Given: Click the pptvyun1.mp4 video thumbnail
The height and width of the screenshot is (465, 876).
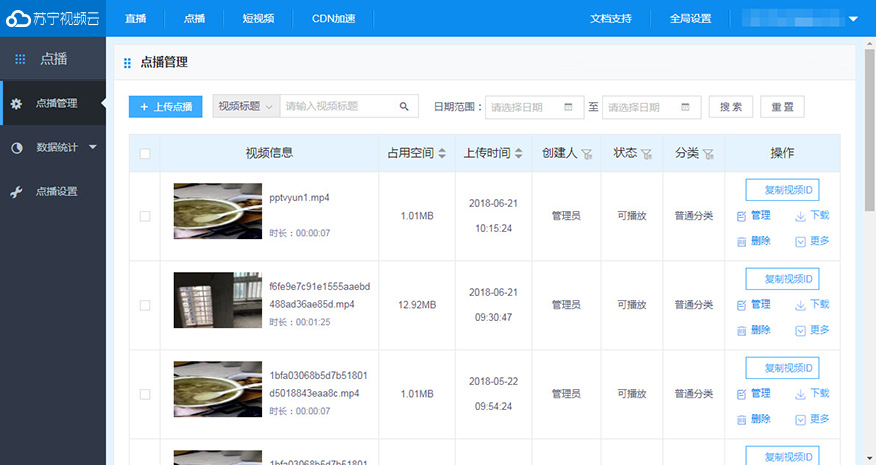Looking at the screenshot, I should click(x=218, y=211).
